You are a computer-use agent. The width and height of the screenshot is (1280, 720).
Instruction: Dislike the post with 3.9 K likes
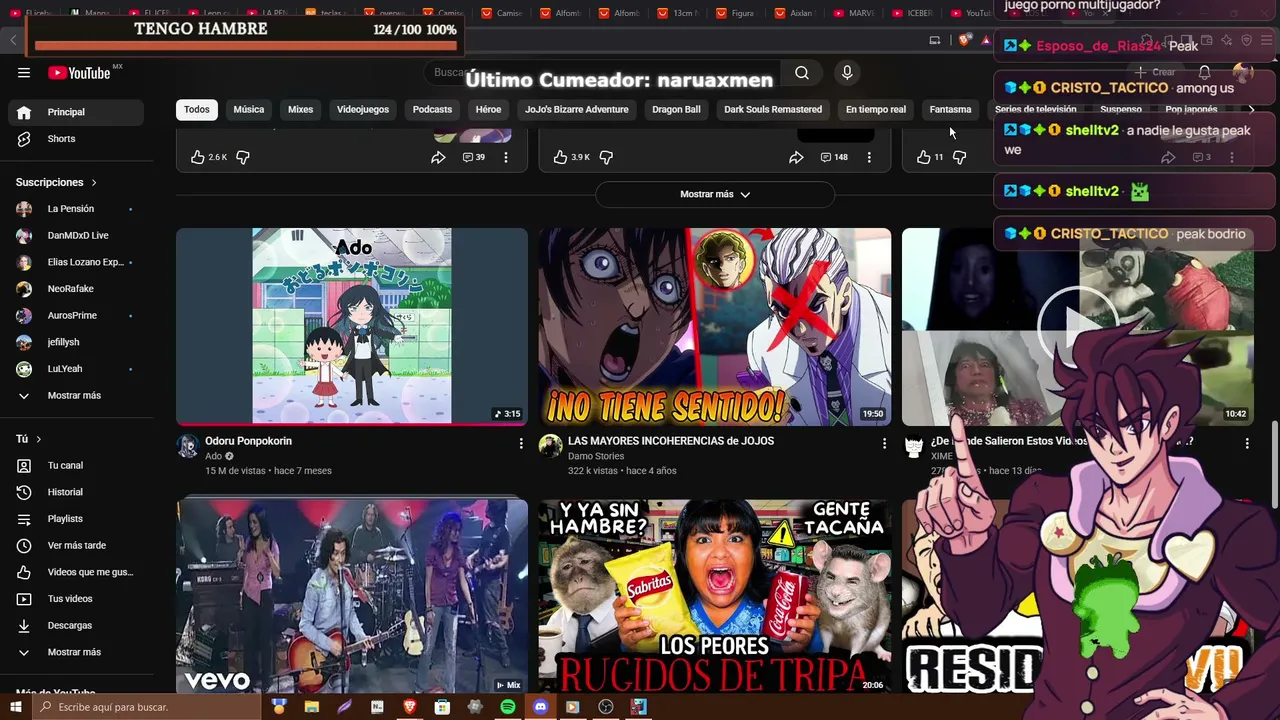(x=606, y=157)
